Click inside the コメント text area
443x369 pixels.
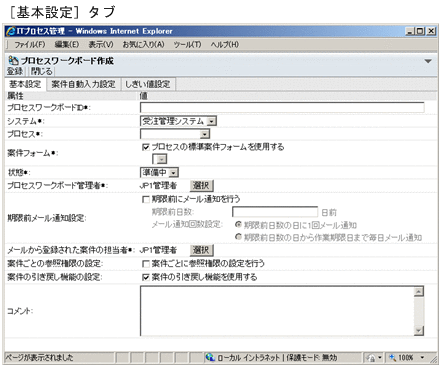pyautogui.click(x=277, y=311)
